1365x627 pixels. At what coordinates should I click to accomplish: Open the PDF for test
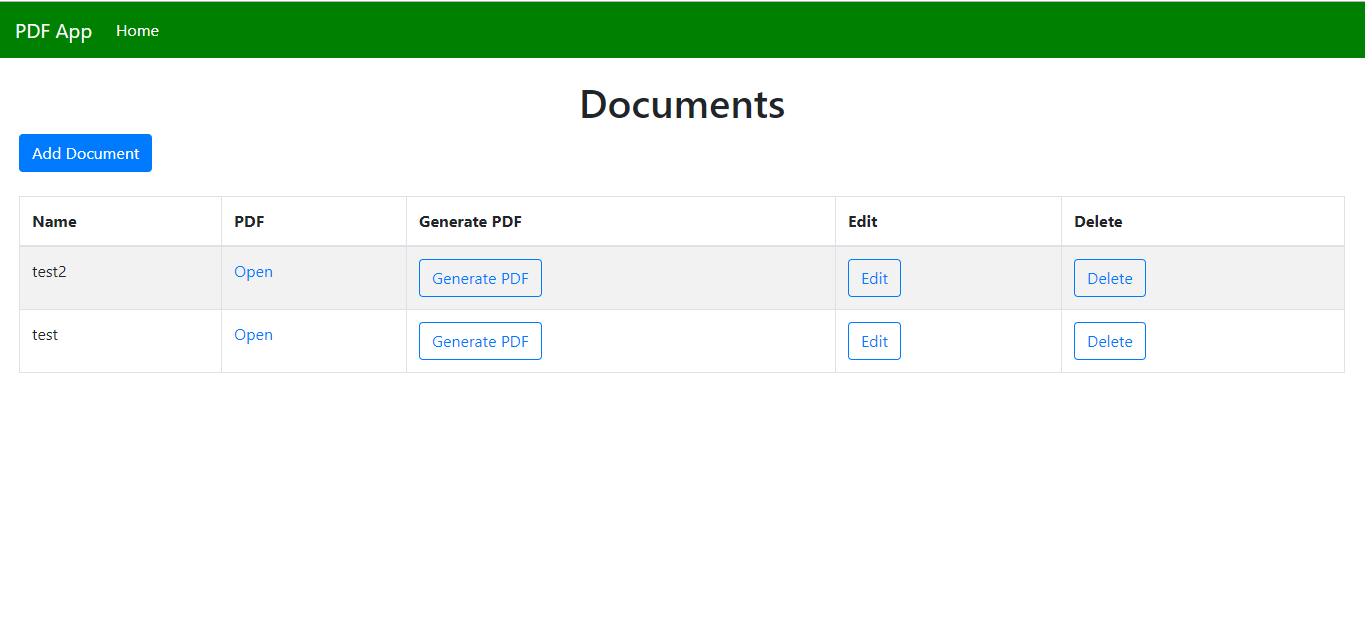pos(253,335)
